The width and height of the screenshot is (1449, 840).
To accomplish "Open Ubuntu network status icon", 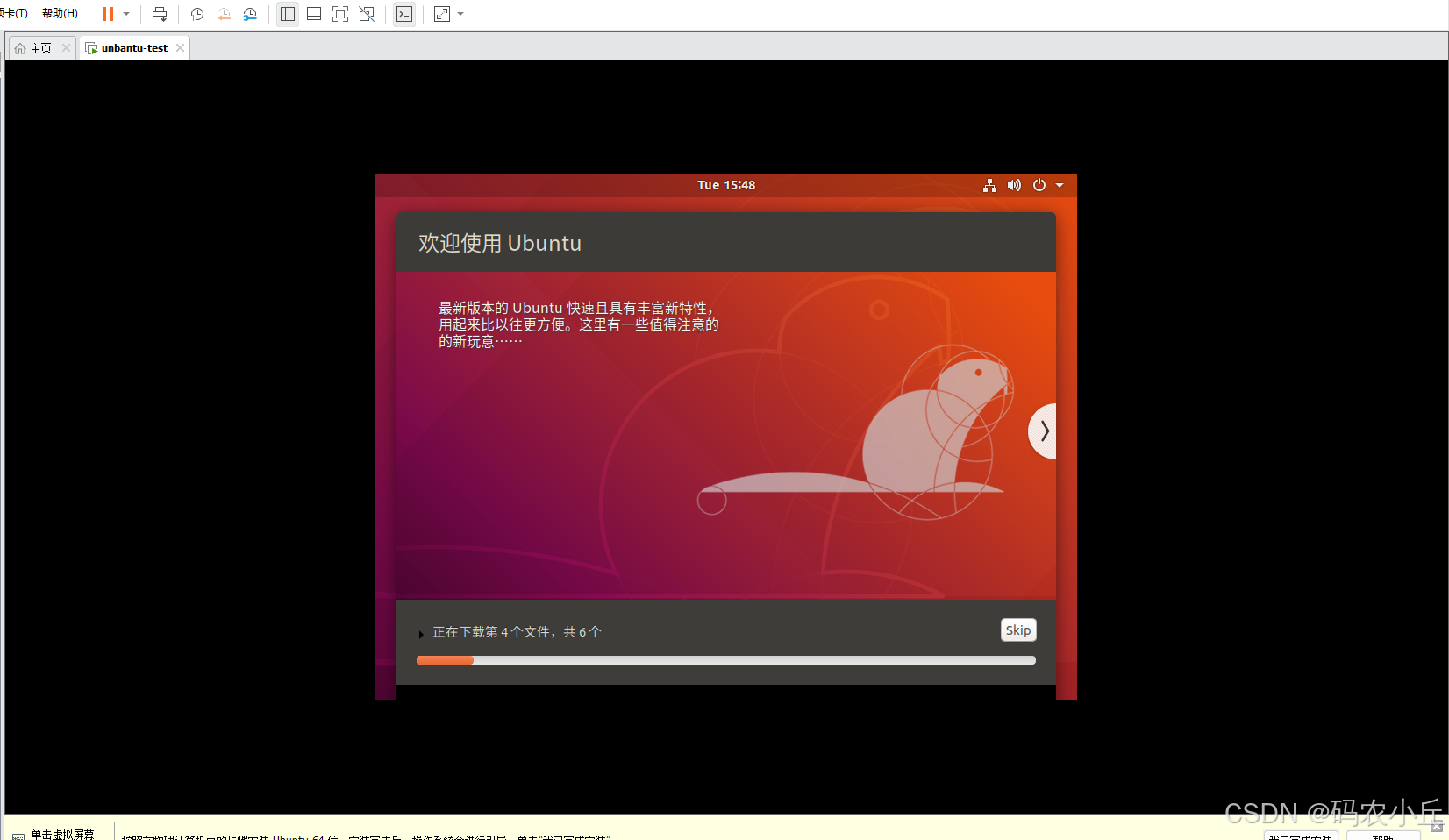I will [989, 185].
